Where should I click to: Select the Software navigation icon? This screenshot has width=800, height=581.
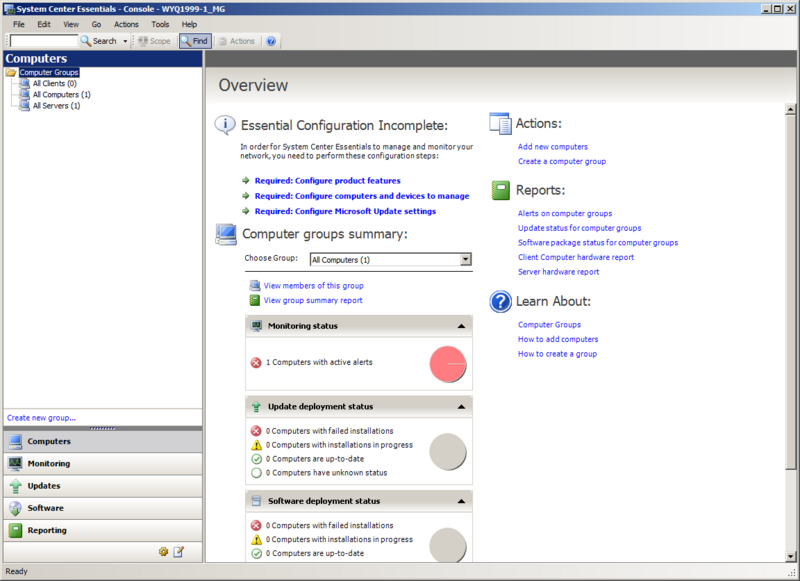point(17,508)
